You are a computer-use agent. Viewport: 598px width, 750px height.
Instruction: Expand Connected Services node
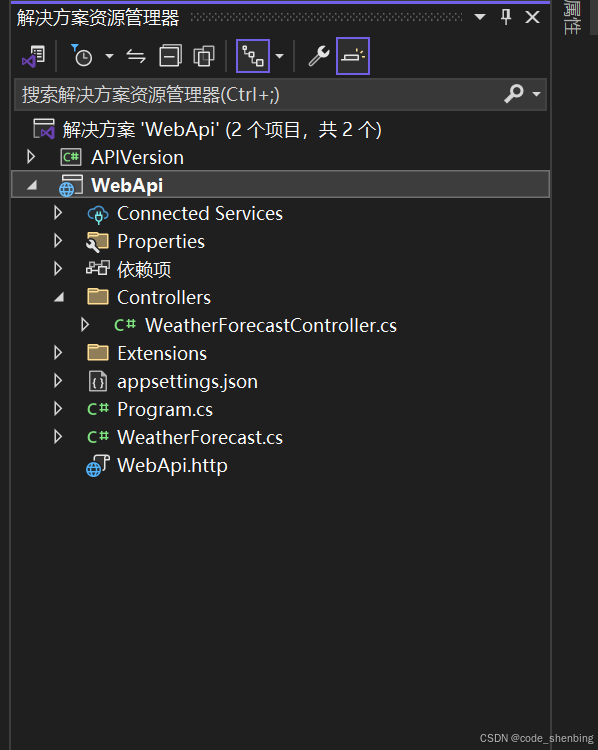pos(58,213)
